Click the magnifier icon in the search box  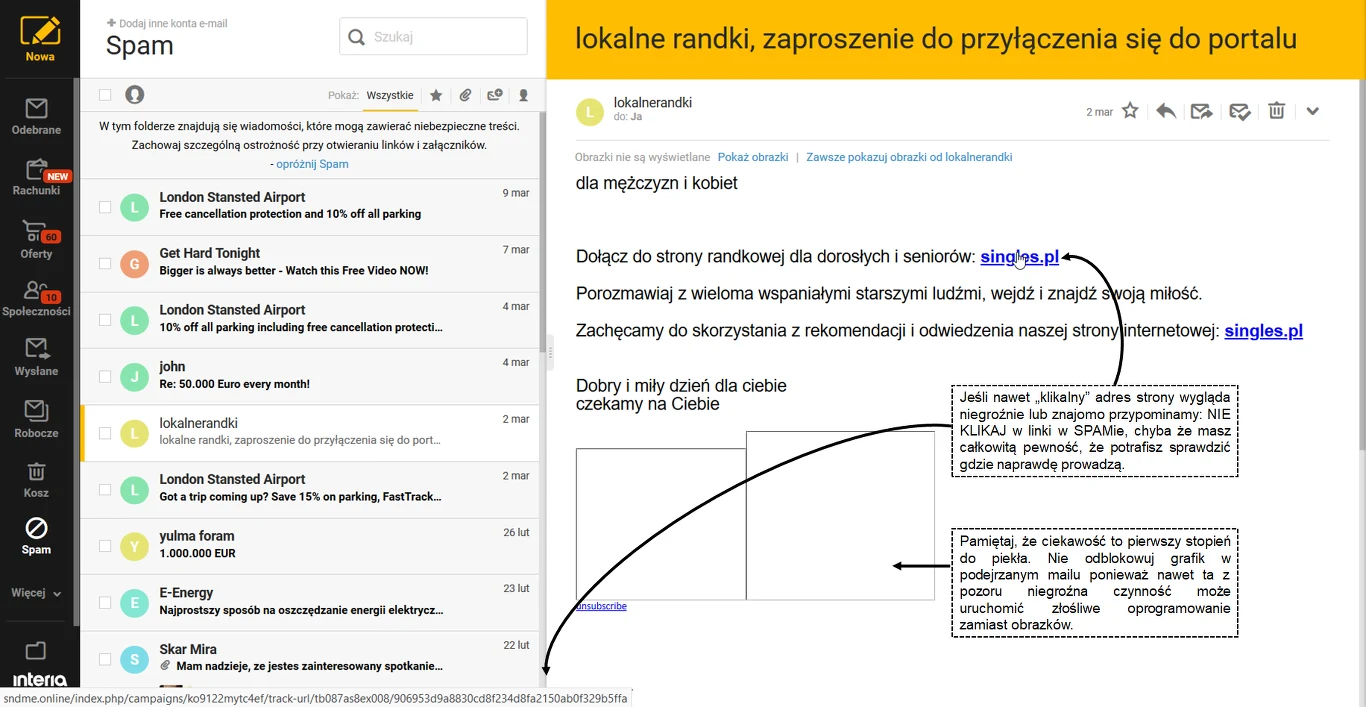(356, 37)
